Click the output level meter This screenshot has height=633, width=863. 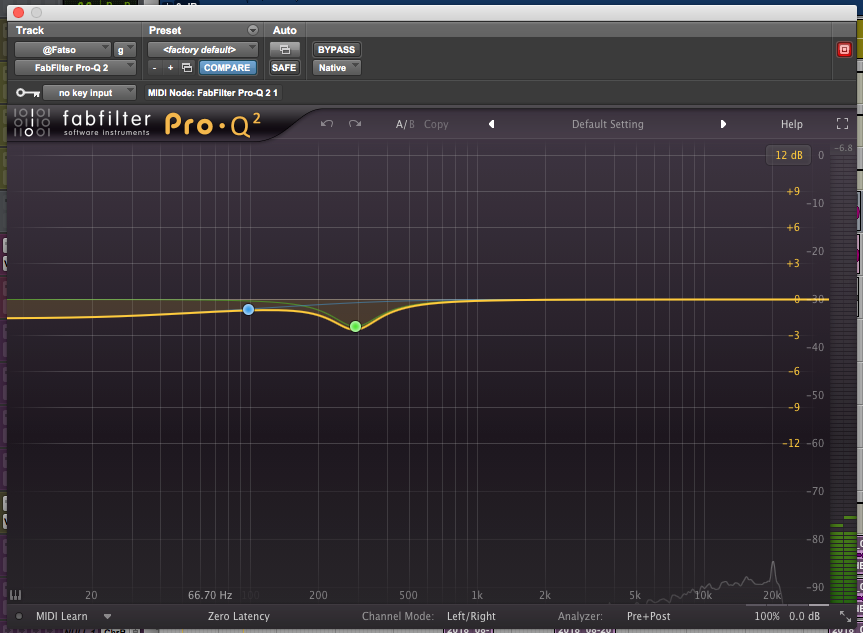[843, 380]
